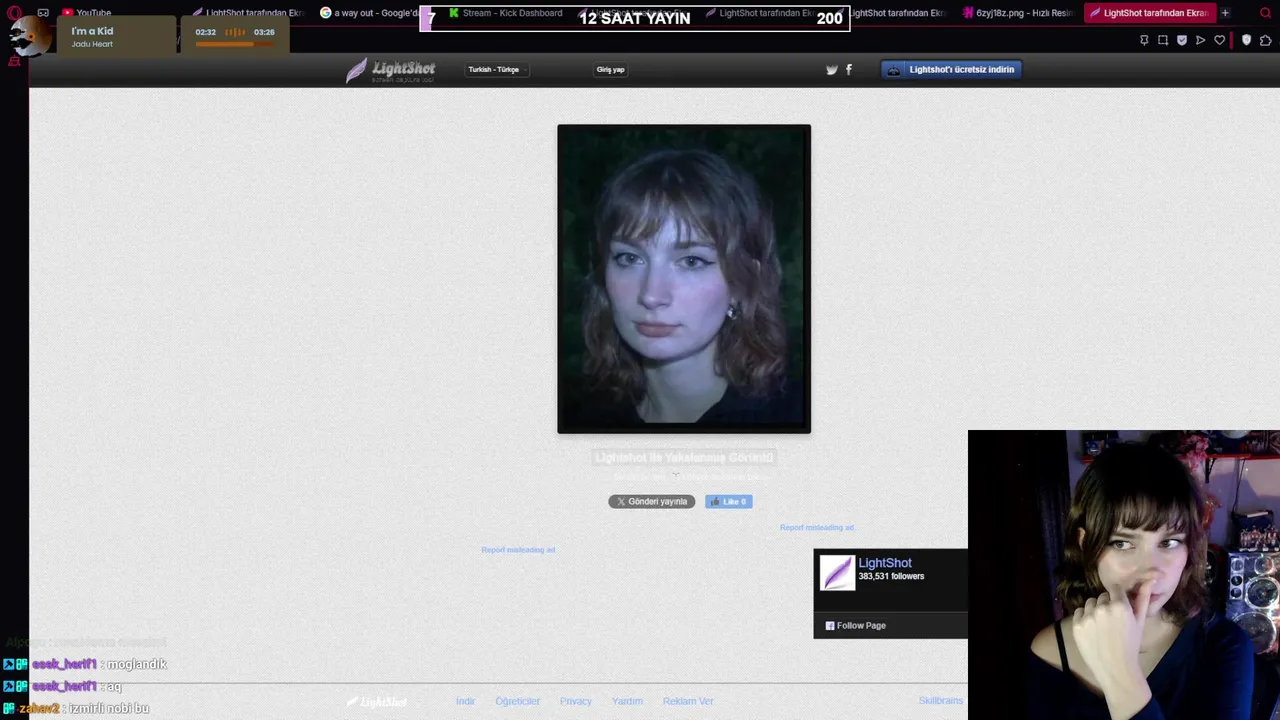The height and width of the screenshot is (720, 1280).
Task: Open the Reklam Ver footer link
Action: pyautogui.click(x=688, y=701)
